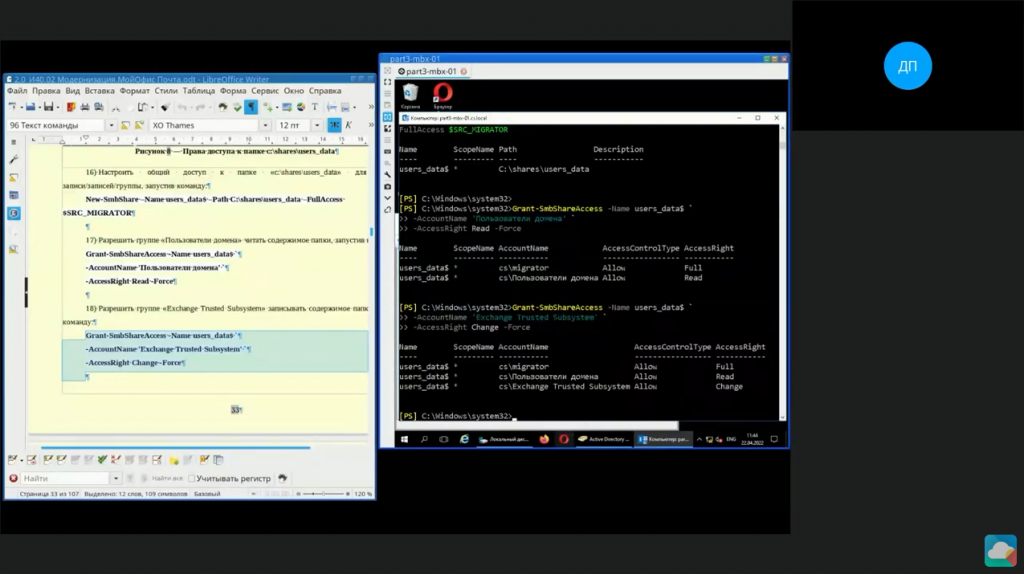
Task: Open the sidebar Gallery icon
Action: coord(14,195)
